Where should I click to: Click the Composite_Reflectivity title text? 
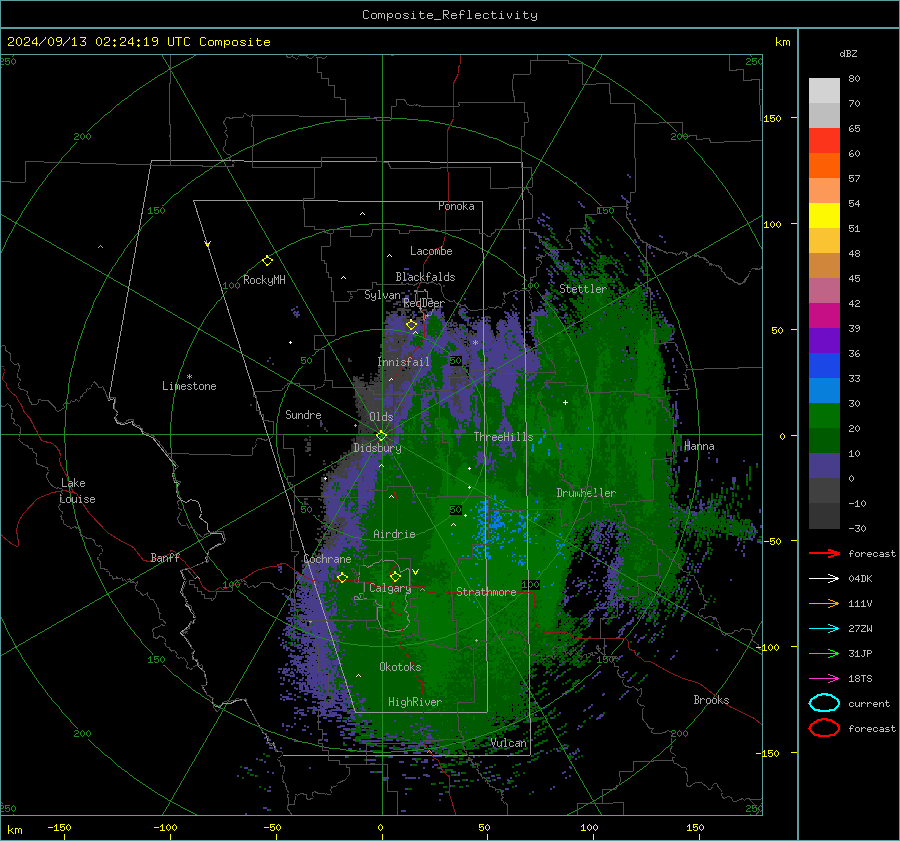[x=450, y=15]
